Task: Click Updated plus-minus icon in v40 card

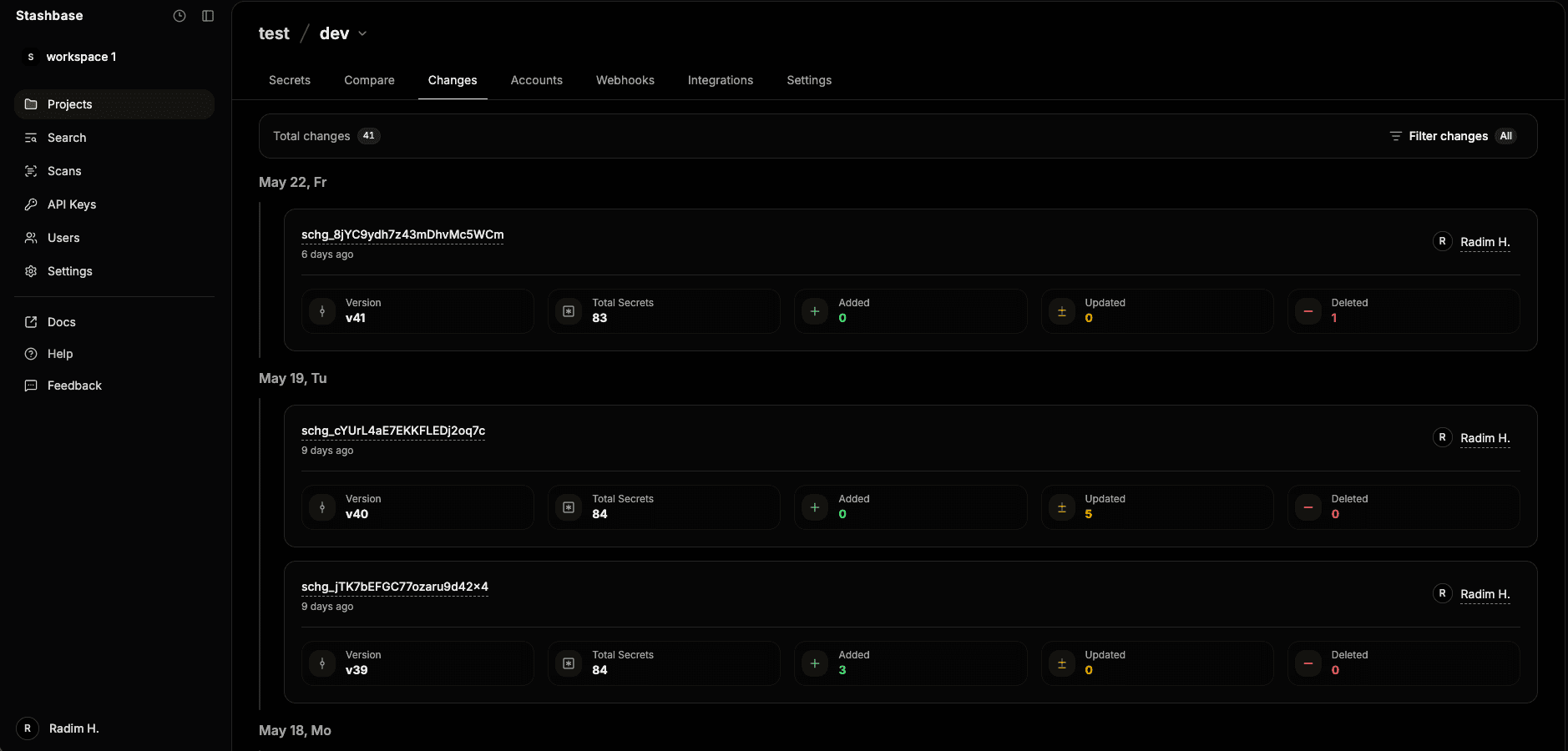Action: [1062, 507]
